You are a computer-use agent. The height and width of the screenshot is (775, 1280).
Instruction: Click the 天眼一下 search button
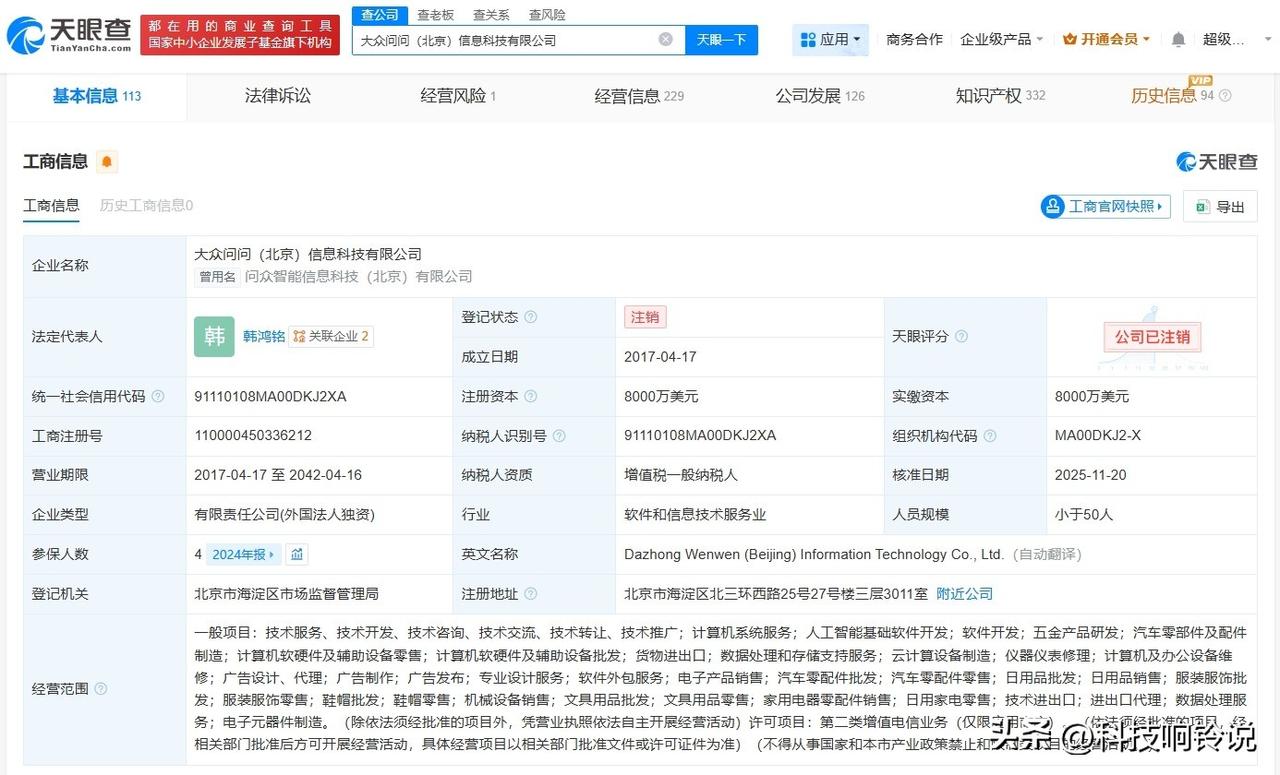click(721, 40)
